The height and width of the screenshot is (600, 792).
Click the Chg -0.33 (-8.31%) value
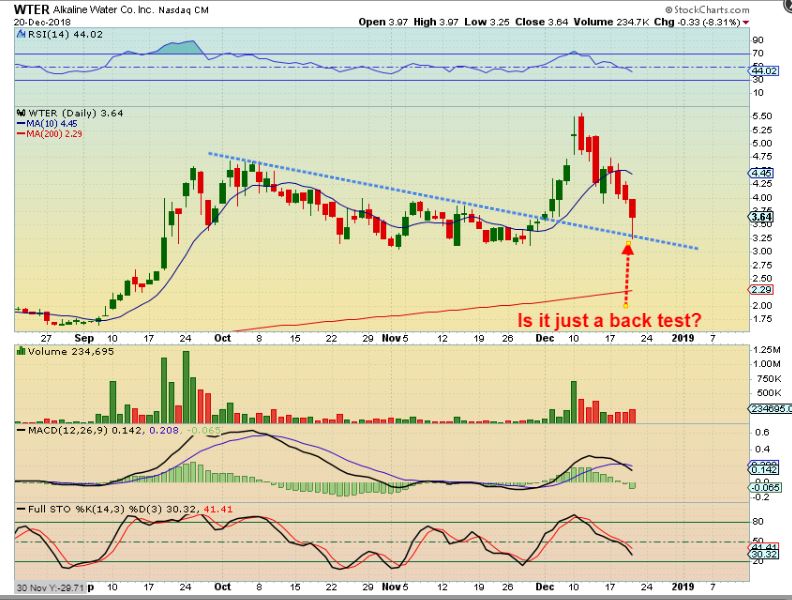(697, 22)
